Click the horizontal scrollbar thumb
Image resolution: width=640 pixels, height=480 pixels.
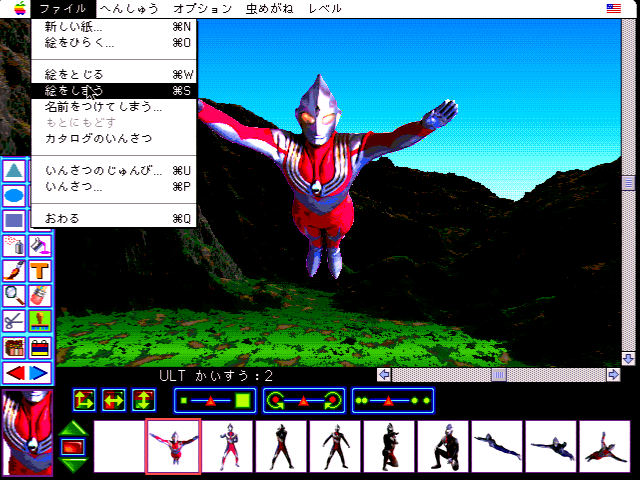499,374
